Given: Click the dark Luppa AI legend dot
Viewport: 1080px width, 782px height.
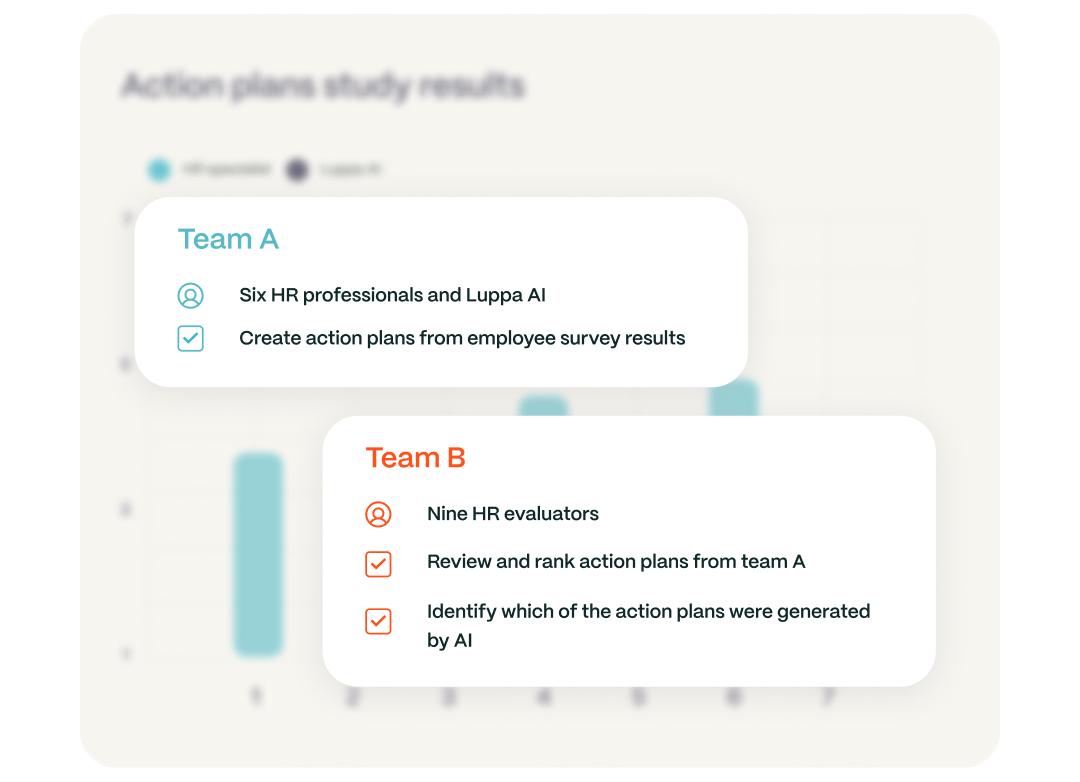Looking at the screenshot, I should pos(297,170).
